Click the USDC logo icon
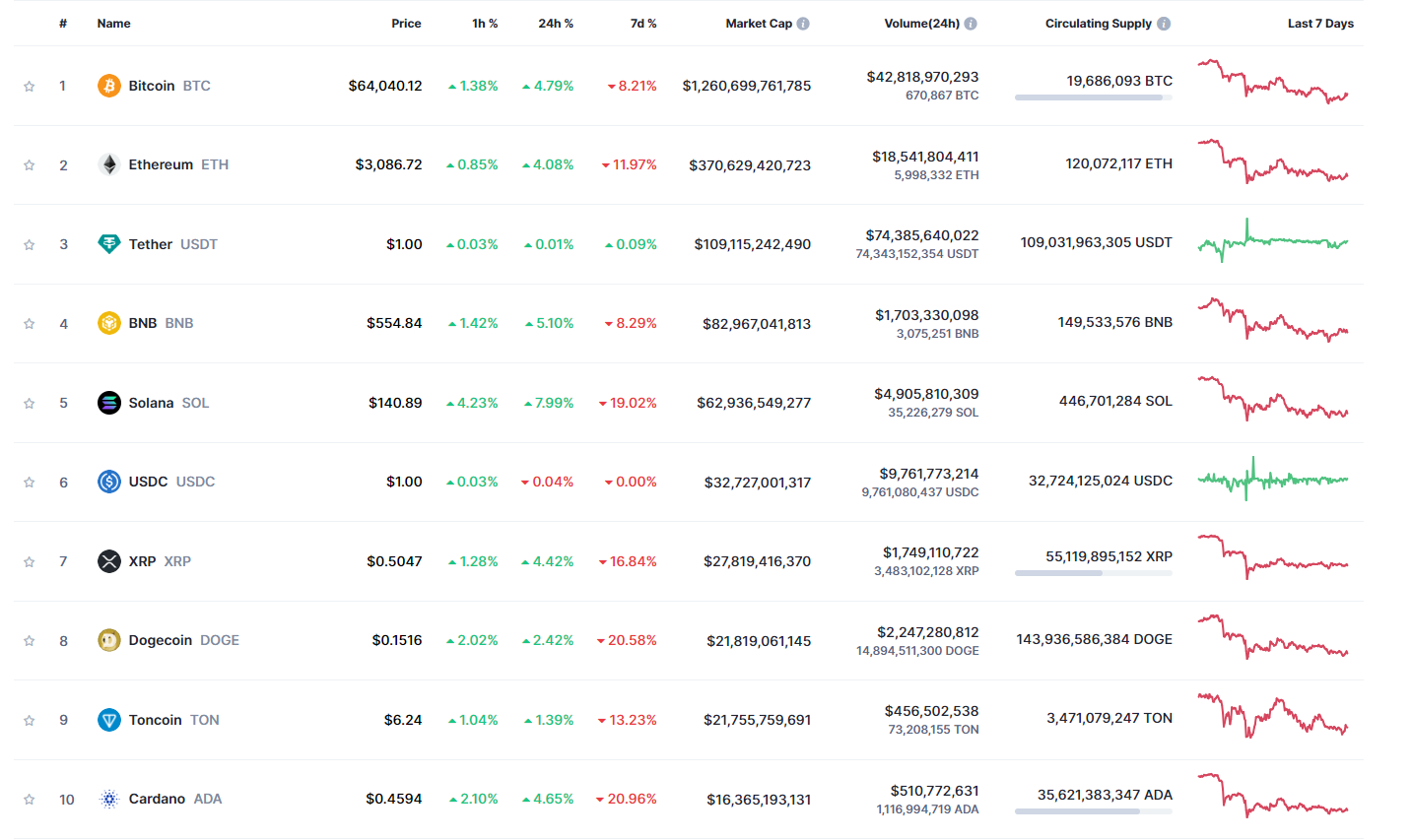 tap(109, 482)
